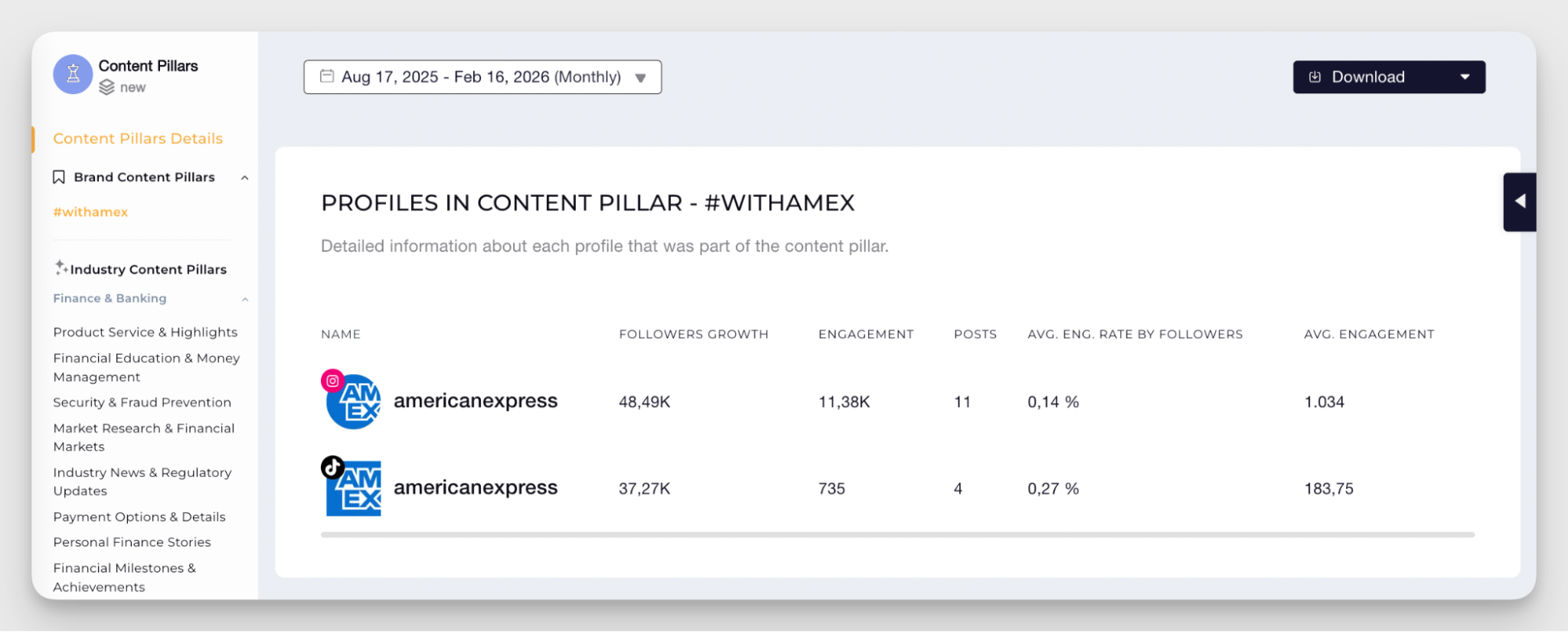Click avg. engagement value 1.034
The width and height of the screenshot is (1568, 632).
(x=1324, y=402)
